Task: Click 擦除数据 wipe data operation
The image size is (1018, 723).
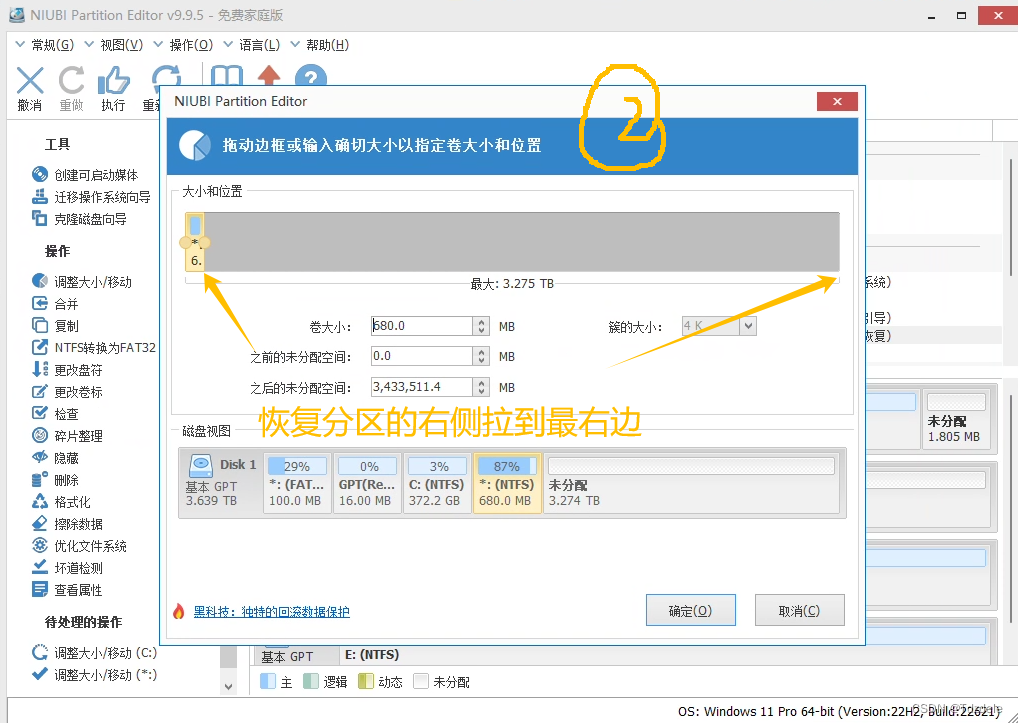Action: [x=68, y=524]
